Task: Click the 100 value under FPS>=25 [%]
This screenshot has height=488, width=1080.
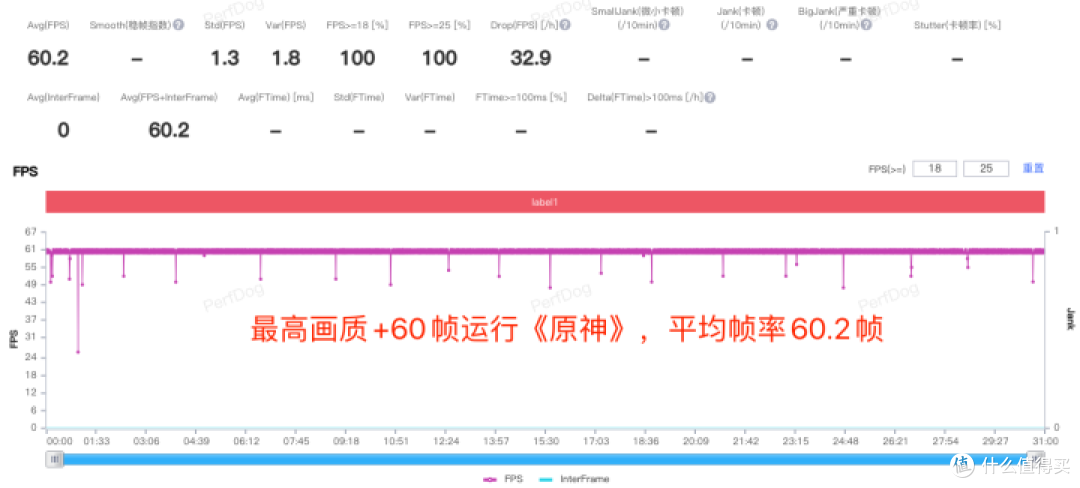Action: (439, 59)
